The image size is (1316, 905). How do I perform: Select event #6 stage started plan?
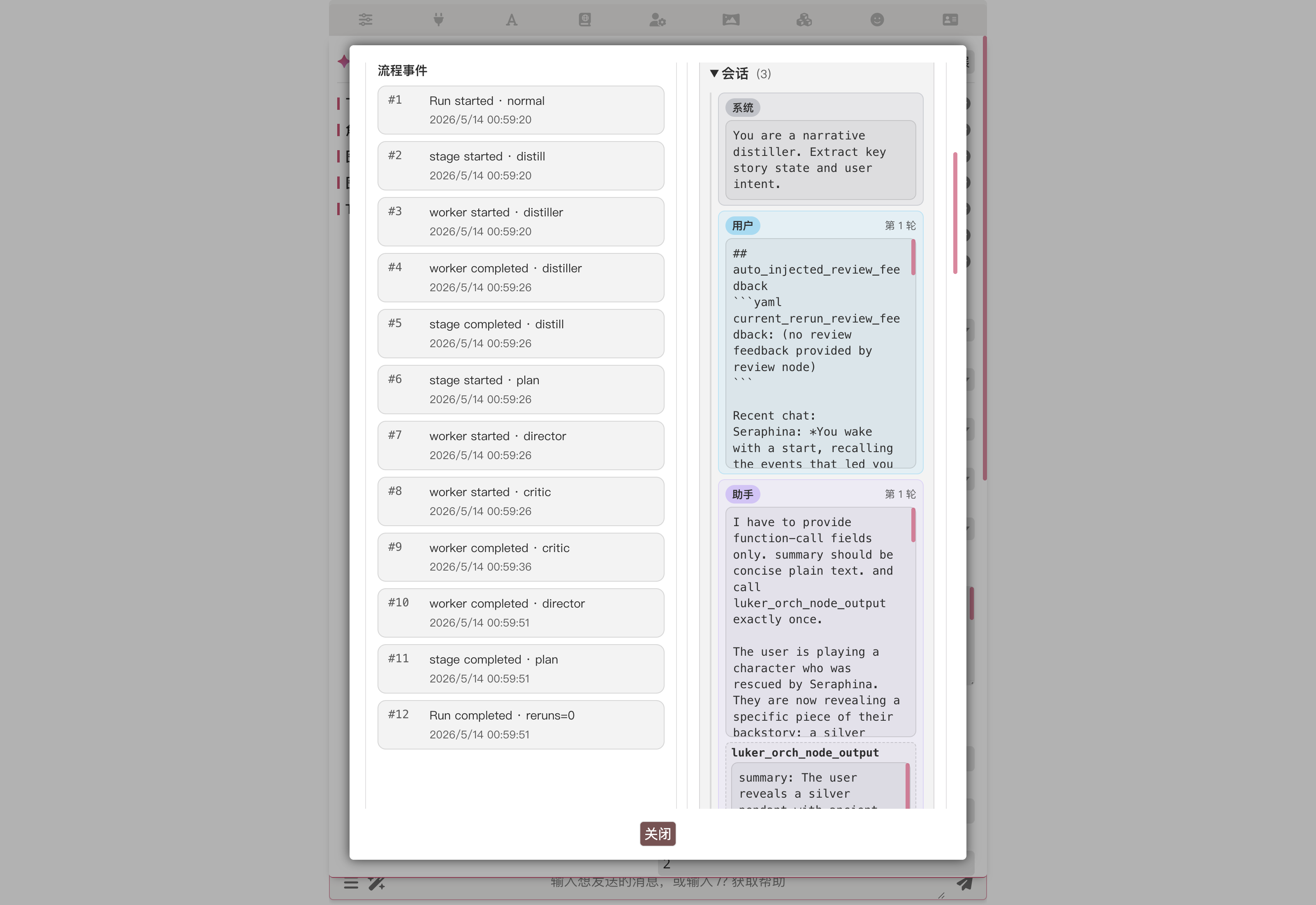tap(521, 390)
